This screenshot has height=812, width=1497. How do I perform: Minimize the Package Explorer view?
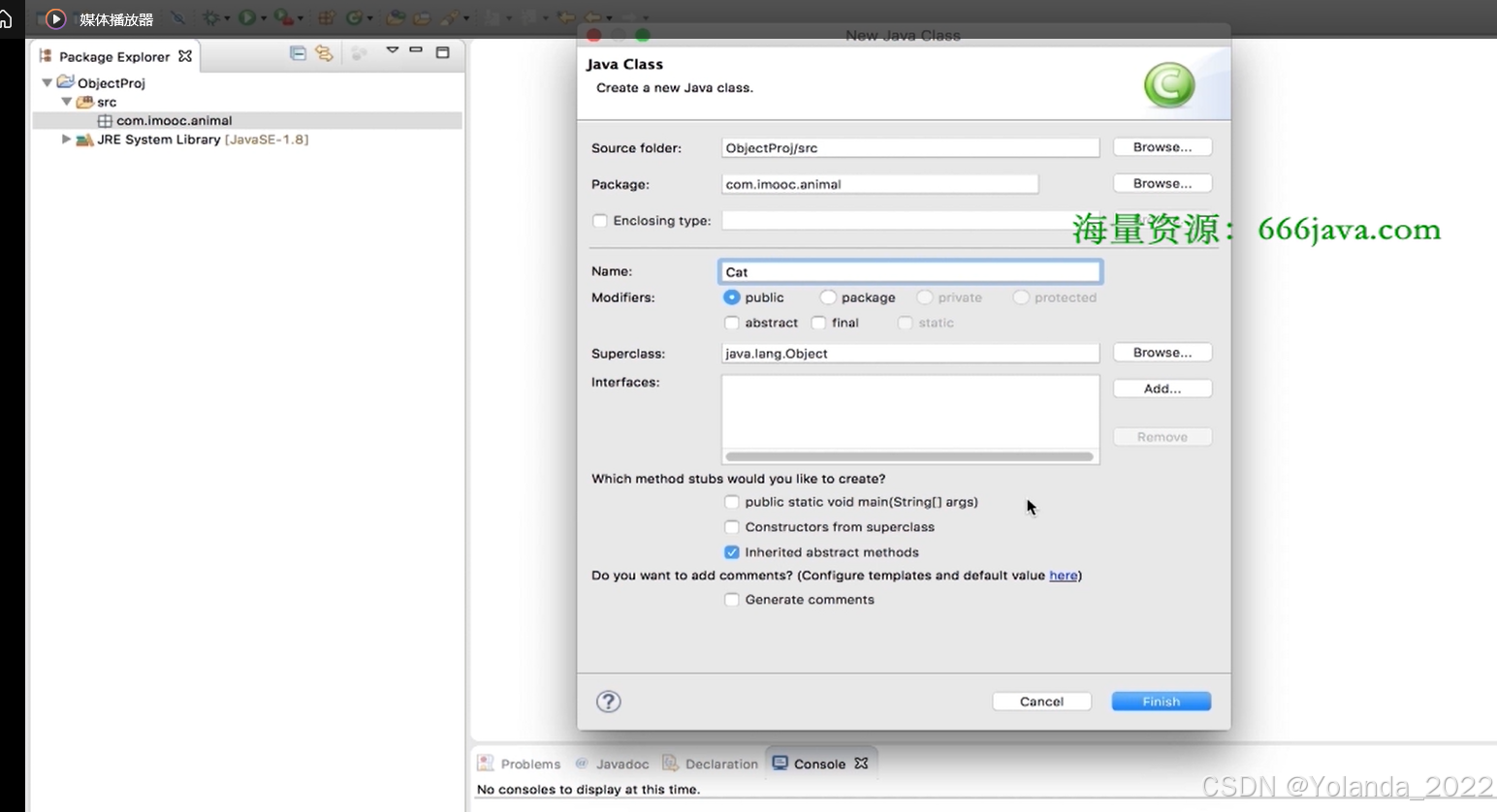click(x=416, y=49)
